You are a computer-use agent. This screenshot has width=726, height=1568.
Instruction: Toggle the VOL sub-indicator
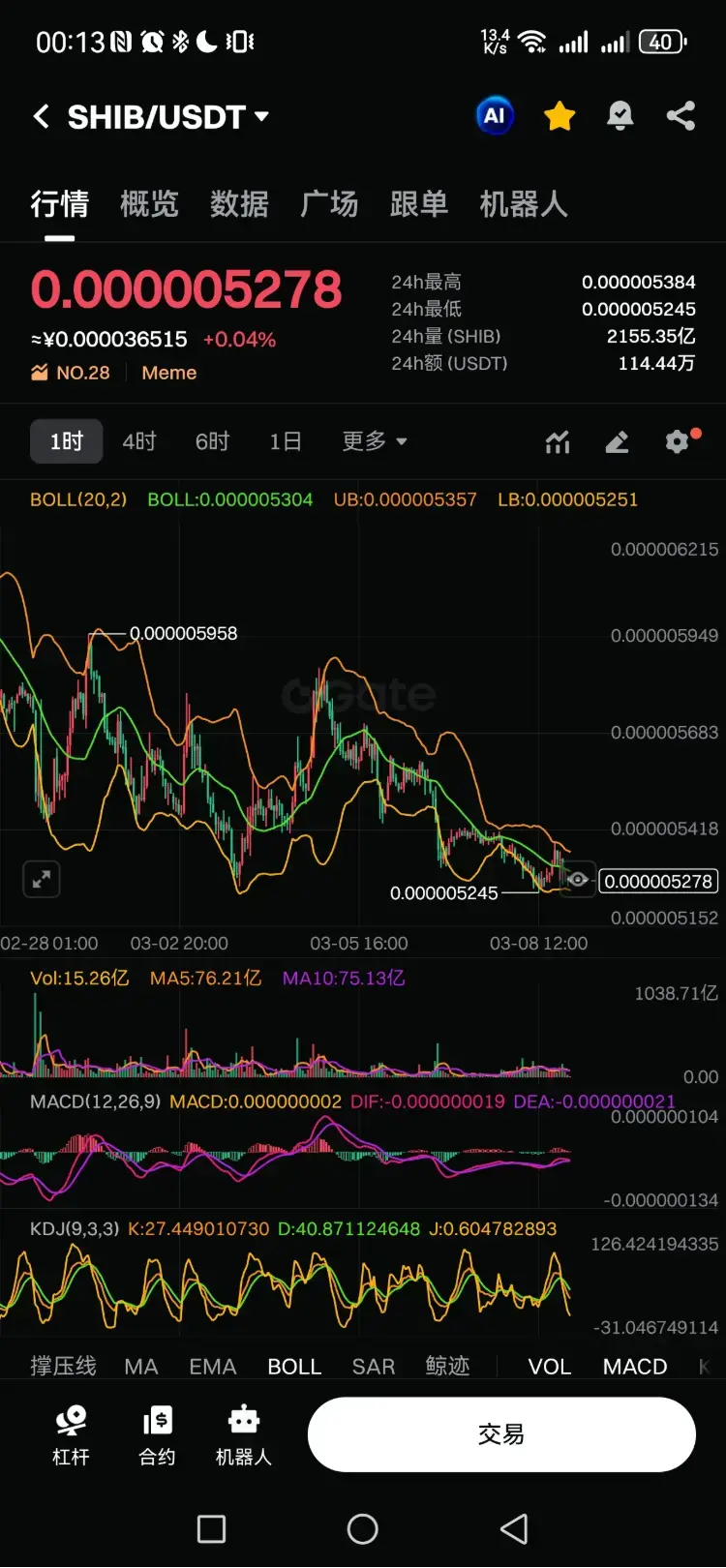click(550, 1366)
